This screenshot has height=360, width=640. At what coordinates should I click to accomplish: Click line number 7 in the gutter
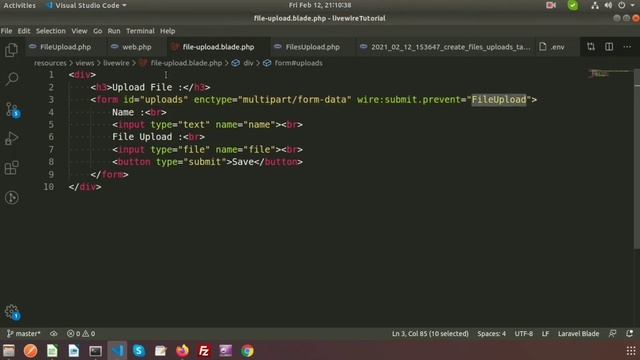point(51,149)
